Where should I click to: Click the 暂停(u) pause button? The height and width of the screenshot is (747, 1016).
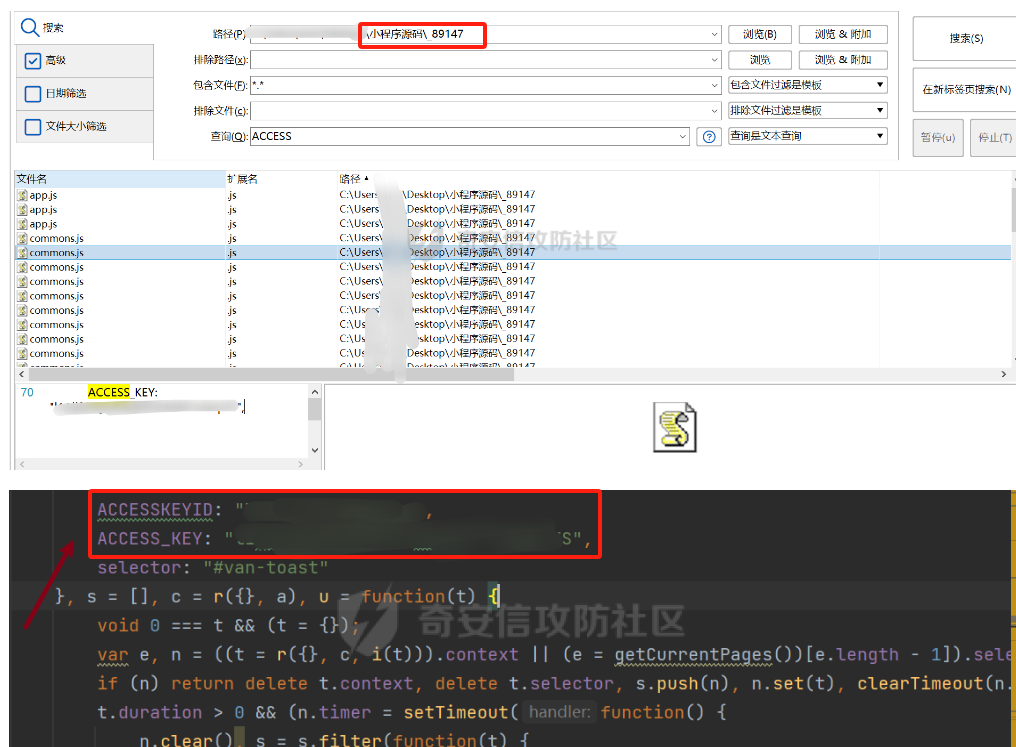pos(938,137)
